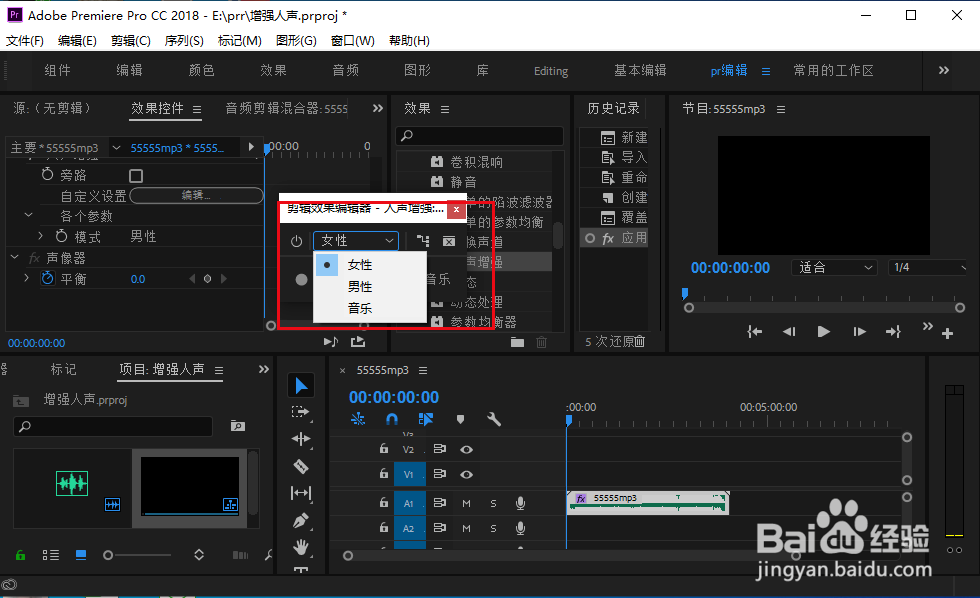Viewport: 980px width, 598px height.
Task: Play the sequence in Program monitor
Action: [824, 332]
